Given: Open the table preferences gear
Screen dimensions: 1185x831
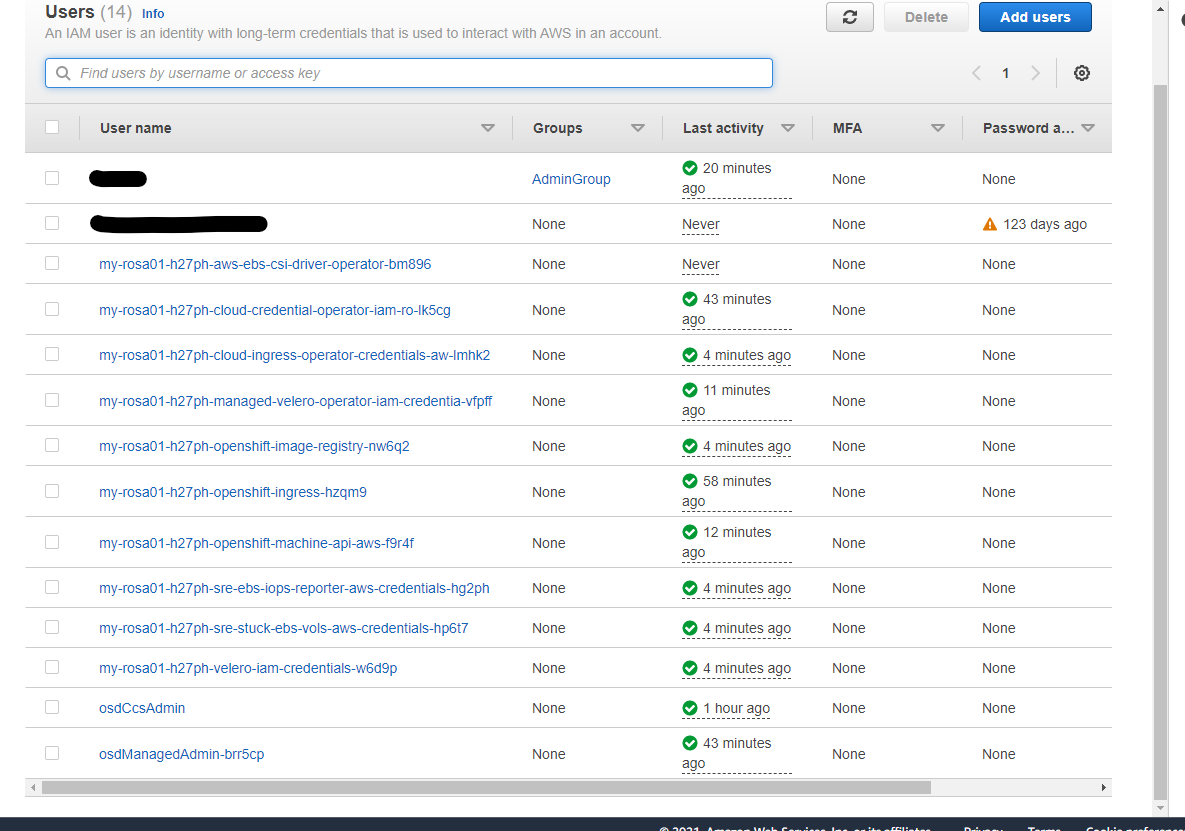Looking at the screenshot, I should pyautogui.click(x=1081, y=72).
